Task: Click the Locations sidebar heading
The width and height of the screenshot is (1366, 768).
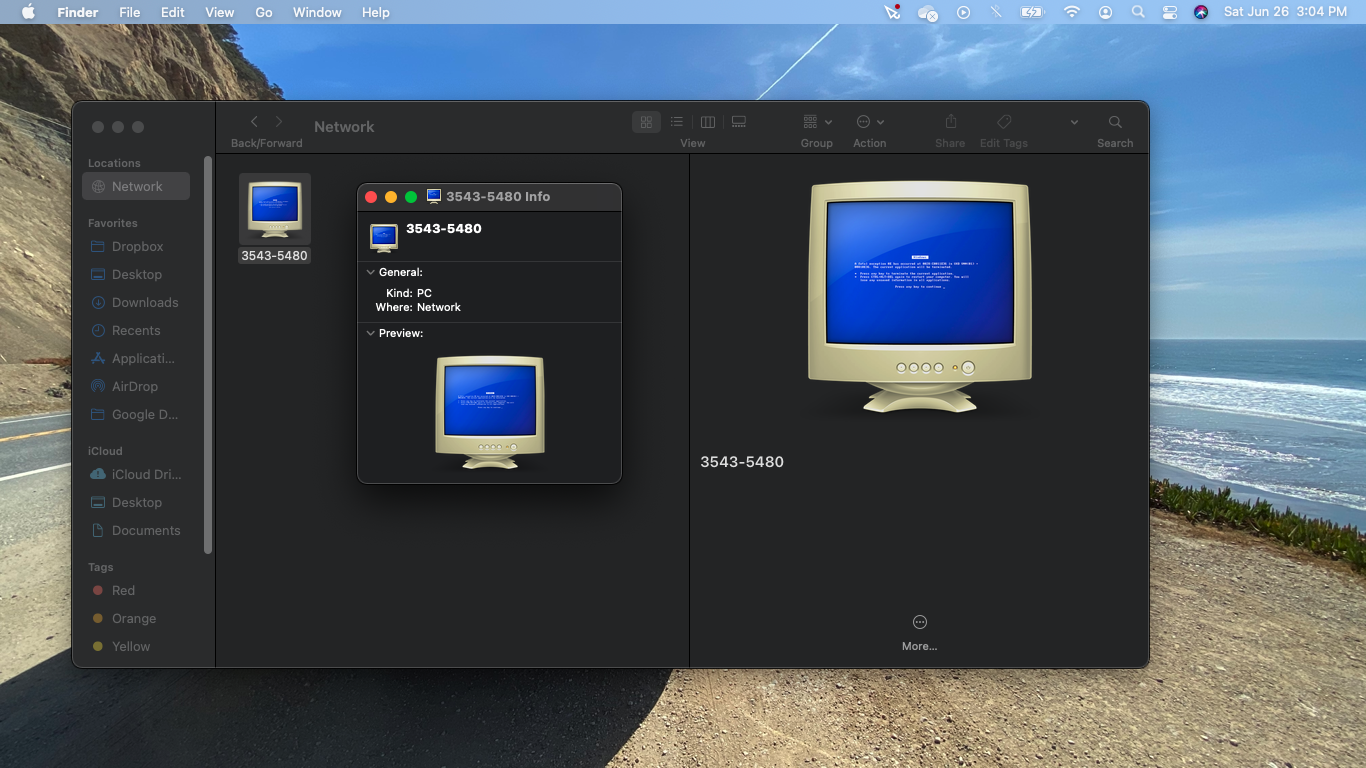Action: [x=114, y=163]
